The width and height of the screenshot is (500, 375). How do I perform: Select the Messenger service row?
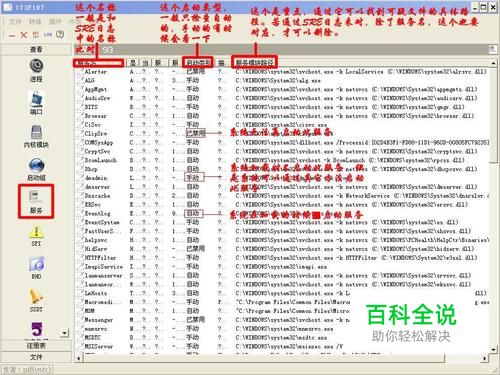pos(282,320)
